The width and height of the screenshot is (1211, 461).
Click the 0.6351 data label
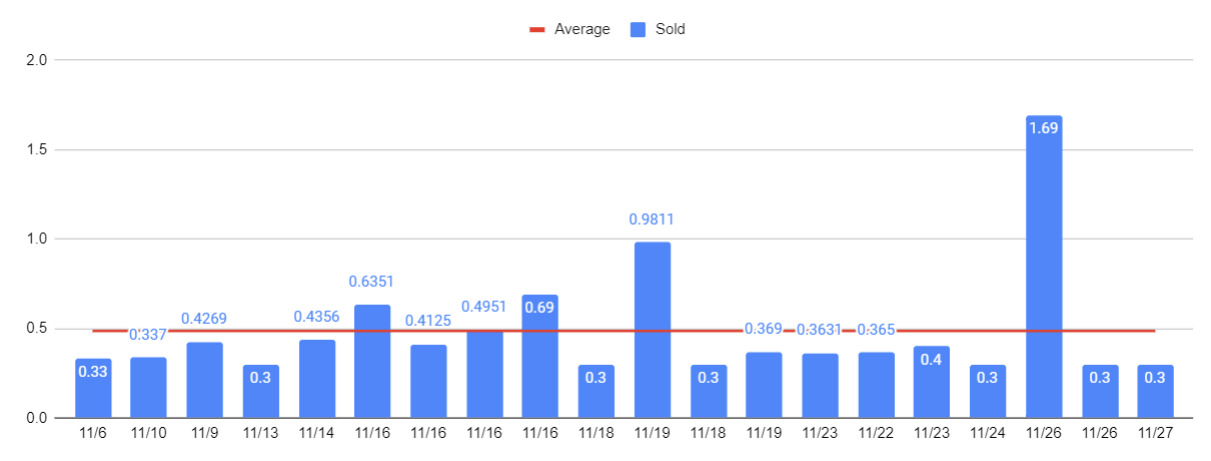coord(372,282)
